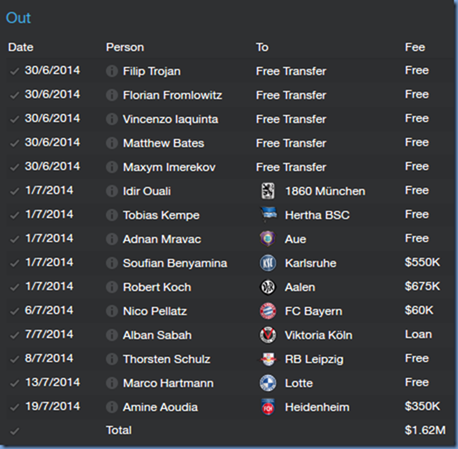Select the $350K fee for Amine Aoudia
Viewport: 458px width, 449px height.
tap(422, 406)
